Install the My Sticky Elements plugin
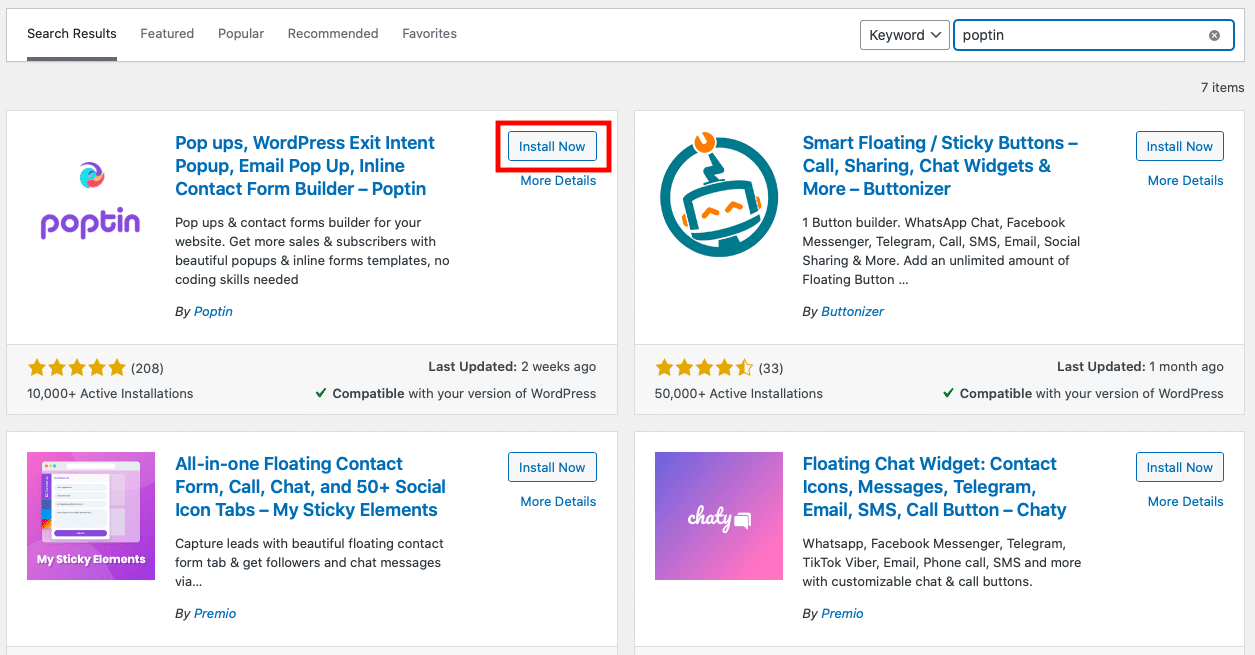The image size is (1255, 655). [552, 467]
